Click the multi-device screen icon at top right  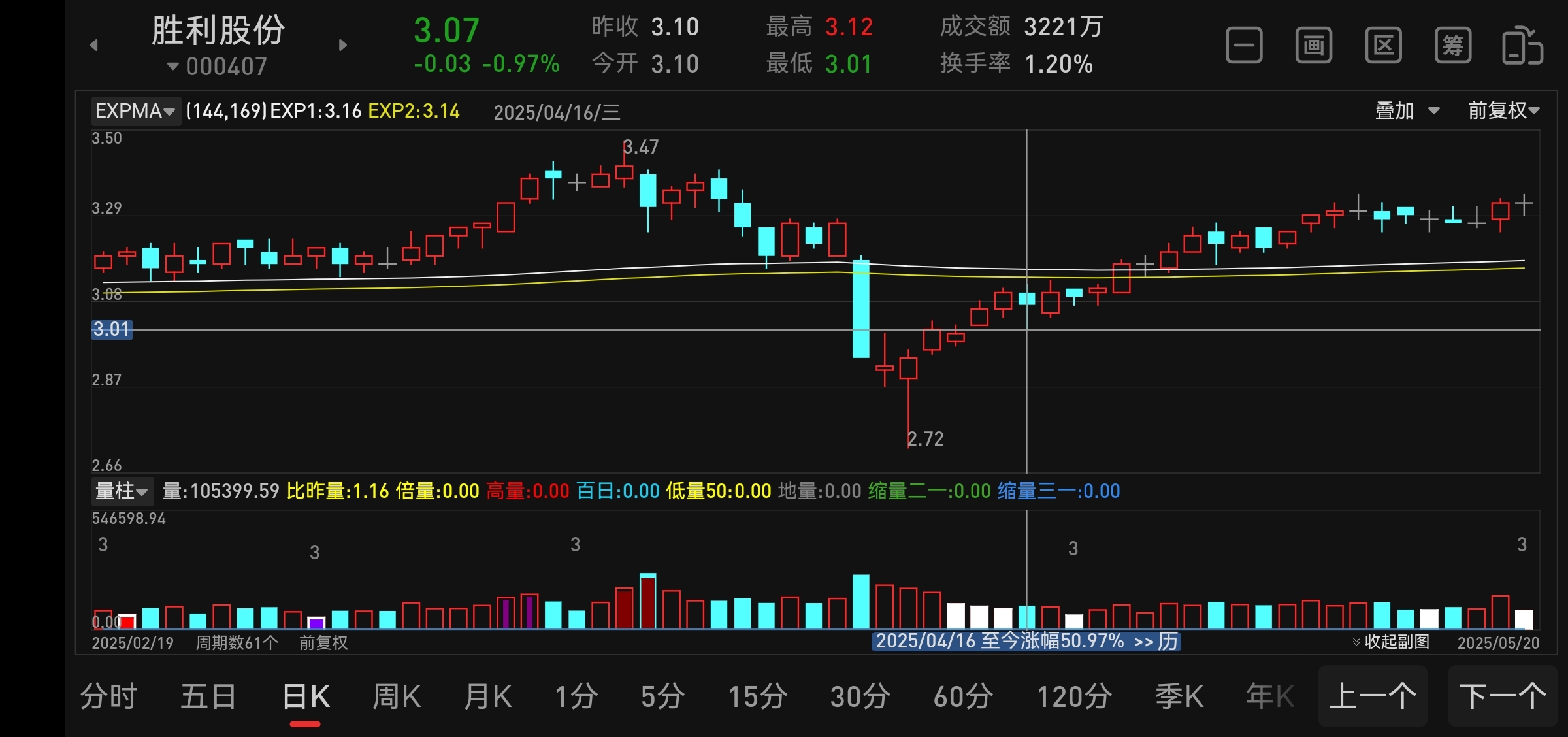coord(1522,46)
